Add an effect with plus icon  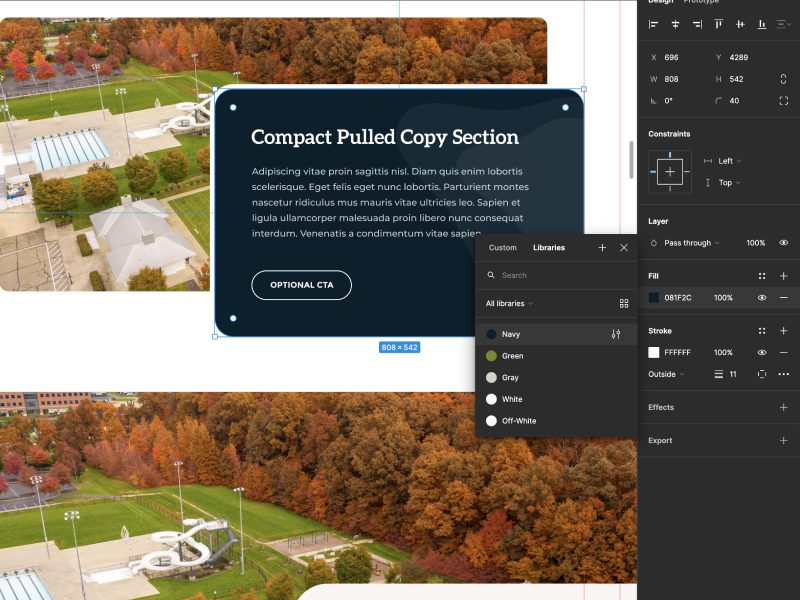[x=783, y=407]
